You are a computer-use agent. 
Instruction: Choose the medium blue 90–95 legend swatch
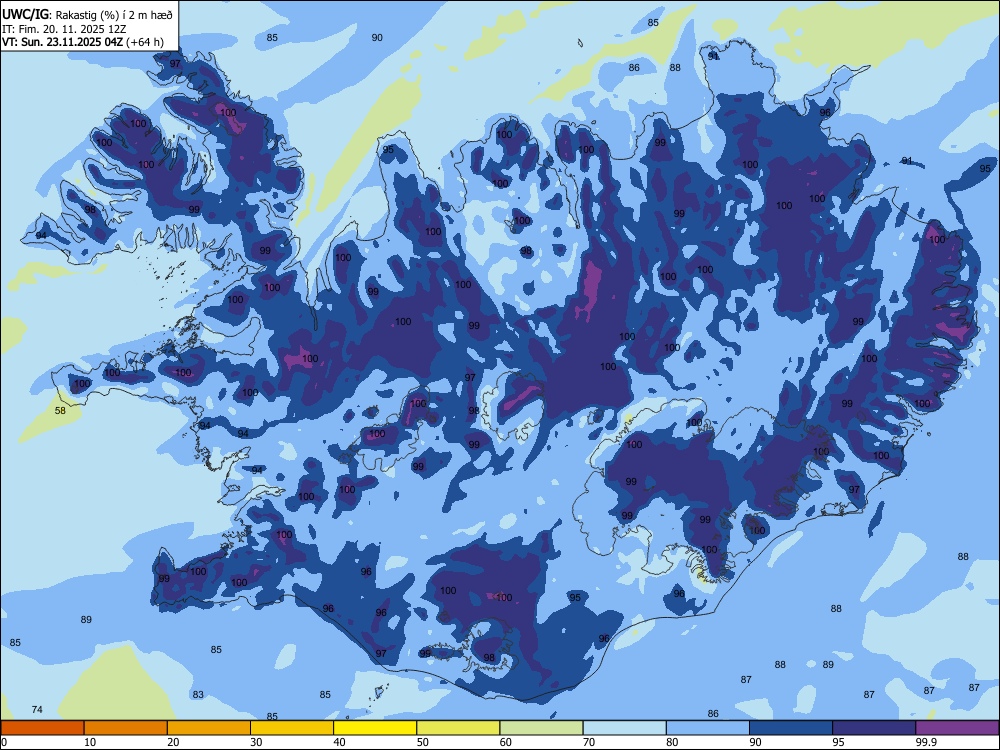[x=791, y=728]
